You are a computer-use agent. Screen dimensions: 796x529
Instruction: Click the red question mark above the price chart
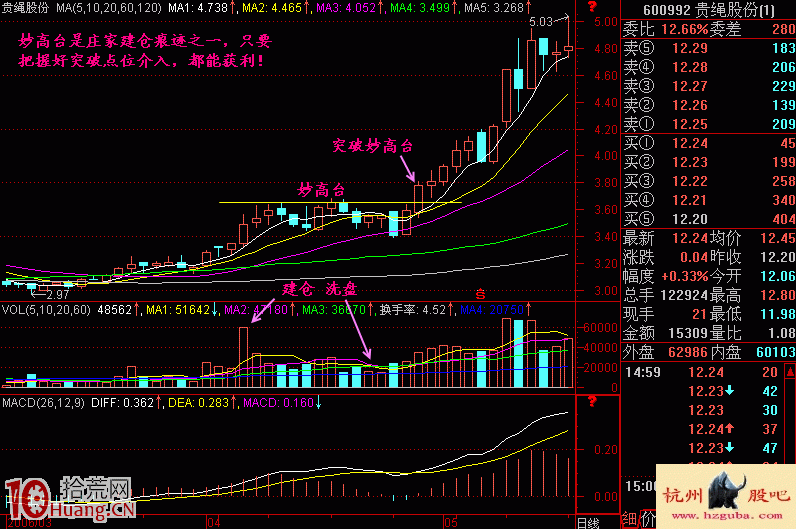pos(592,7)
